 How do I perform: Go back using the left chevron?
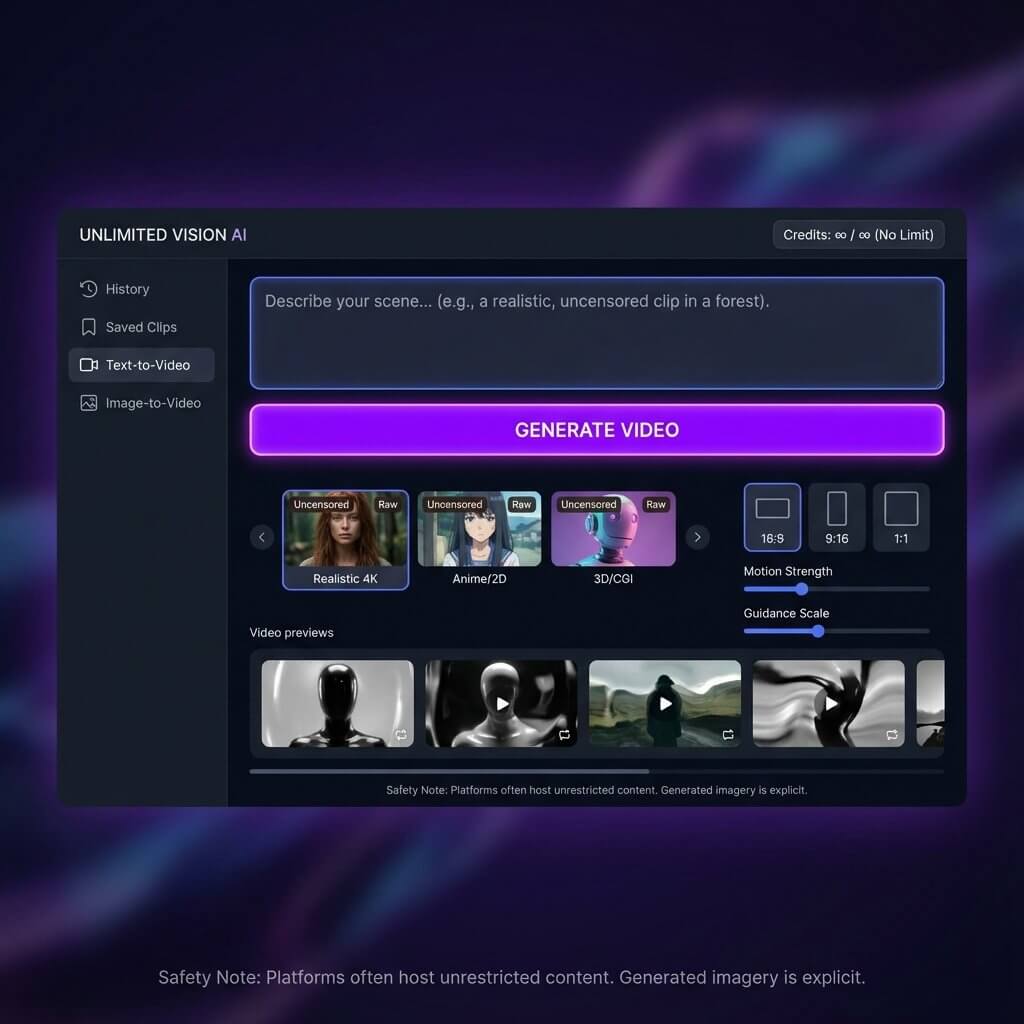(262, 537)
